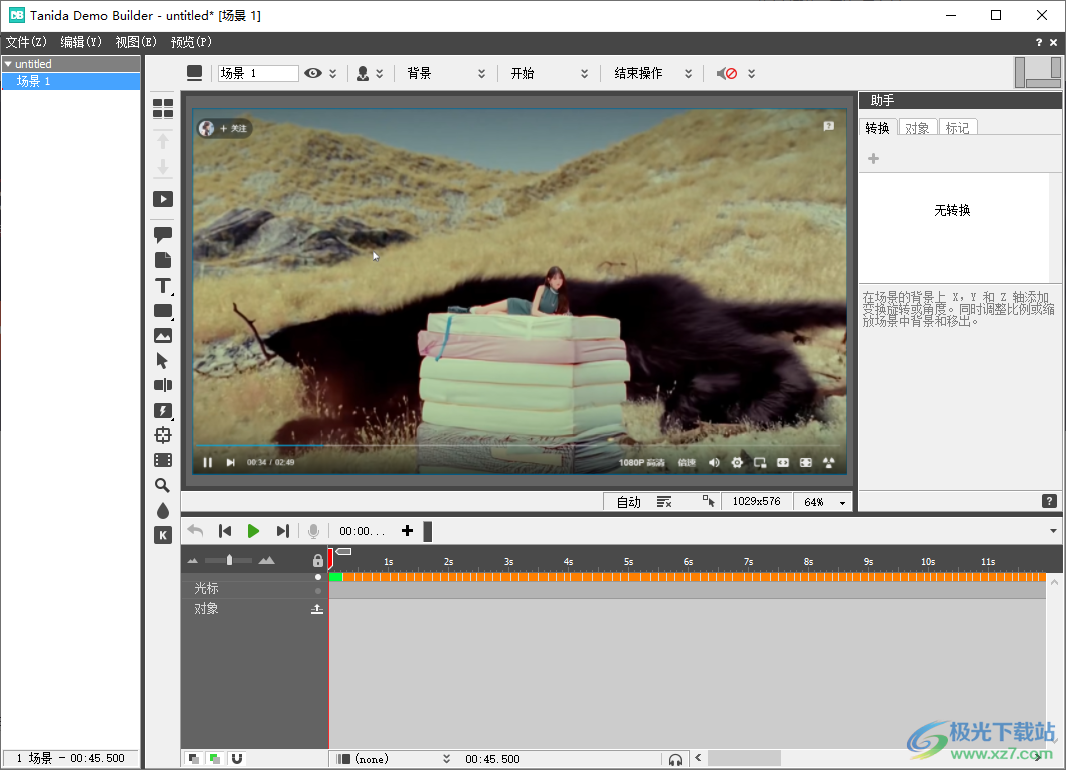The height and width of the screenshot is (770, 1066).
Task: Toggle the green layers icon at bottom
Action: [215, 758]
